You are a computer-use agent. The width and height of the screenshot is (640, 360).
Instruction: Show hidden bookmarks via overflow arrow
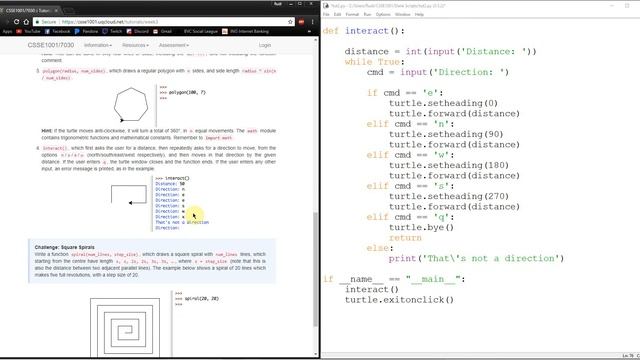[x=309, y=31]
